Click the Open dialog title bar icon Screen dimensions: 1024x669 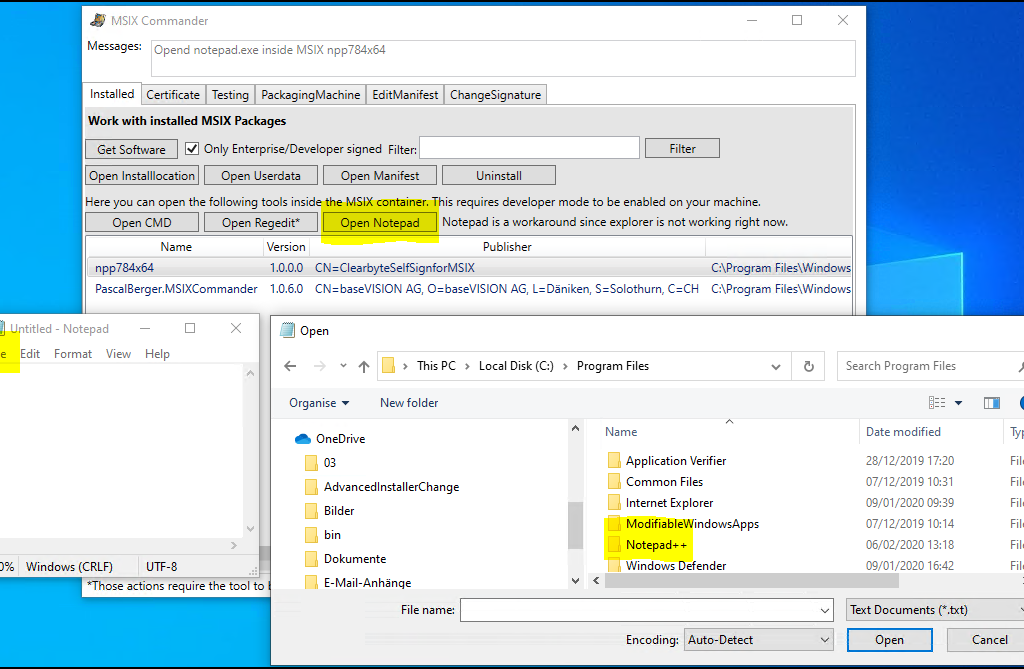pos(287,330)
